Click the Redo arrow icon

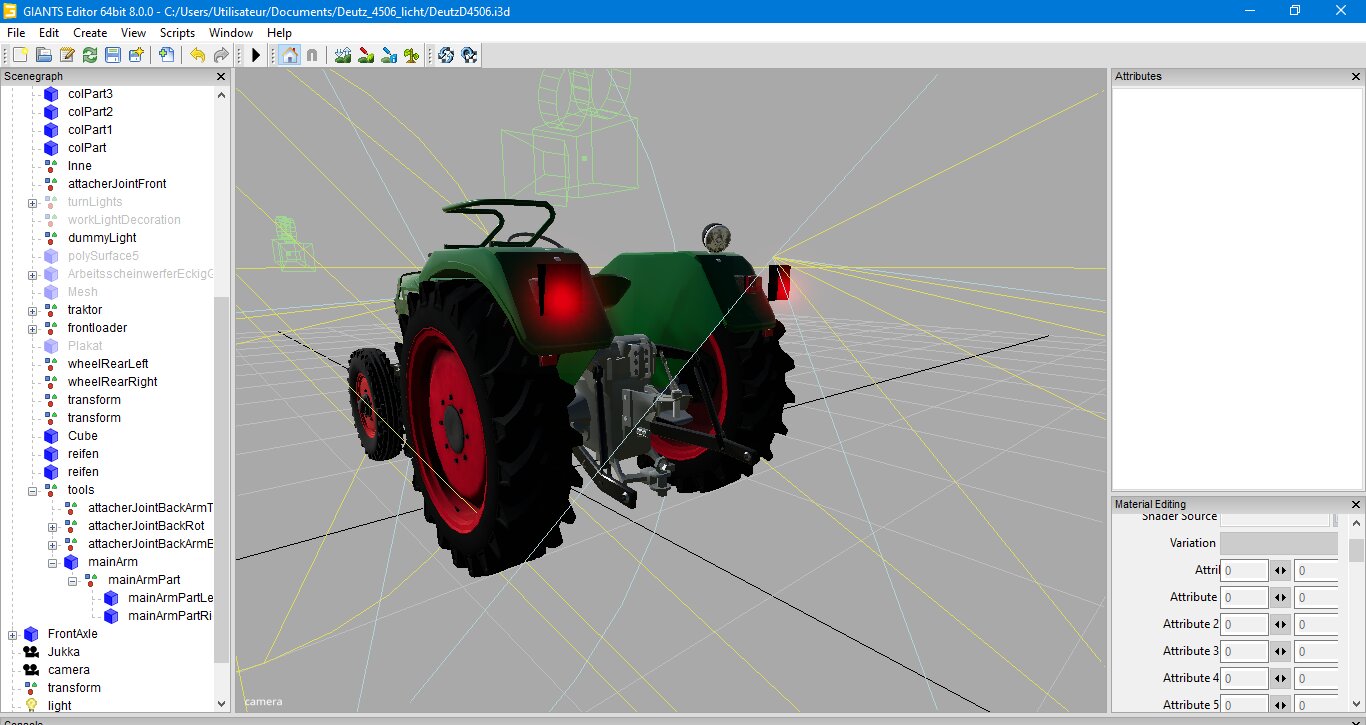[x=220, y=55]
